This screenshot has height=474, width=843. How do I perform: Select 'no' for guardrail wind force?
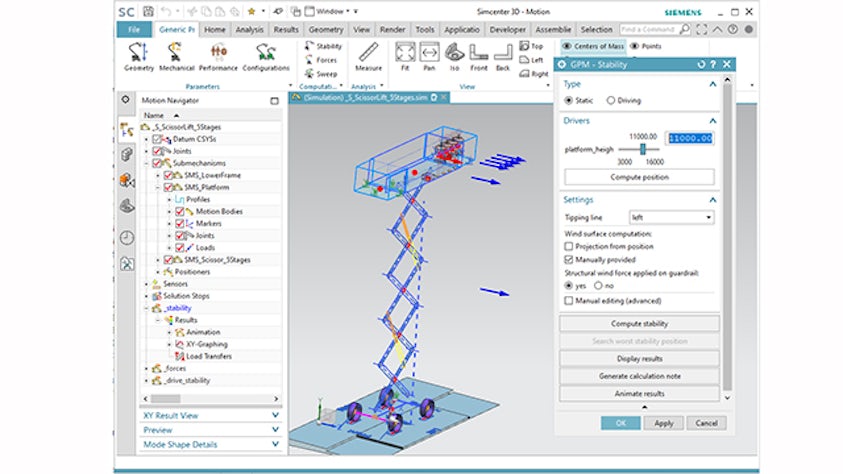pos(598,285)
